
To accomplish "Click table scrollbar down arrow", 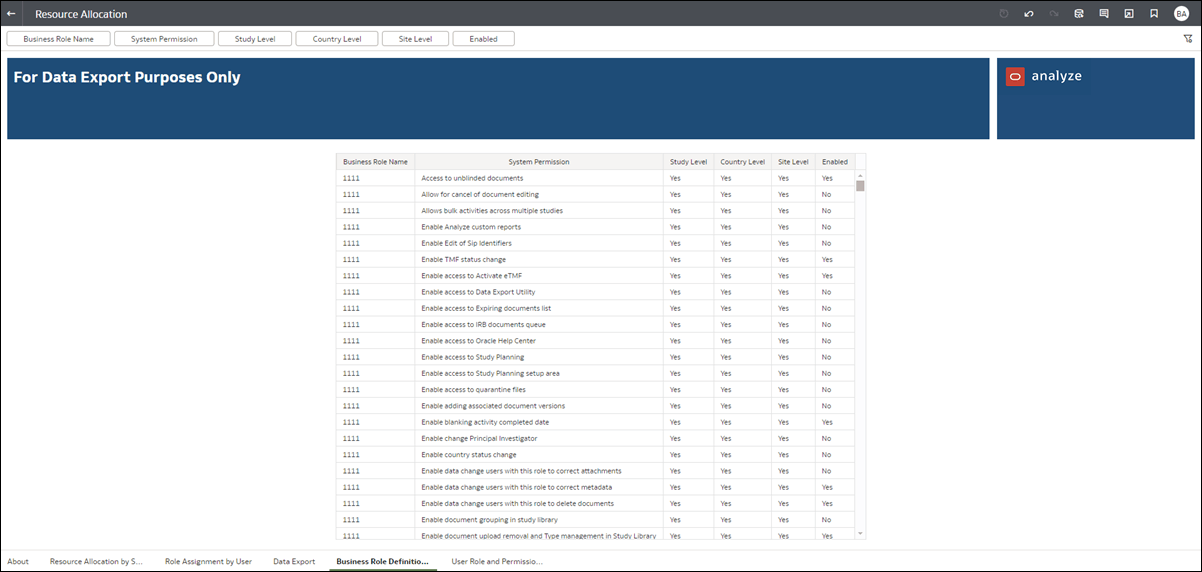I will (860, 534).
